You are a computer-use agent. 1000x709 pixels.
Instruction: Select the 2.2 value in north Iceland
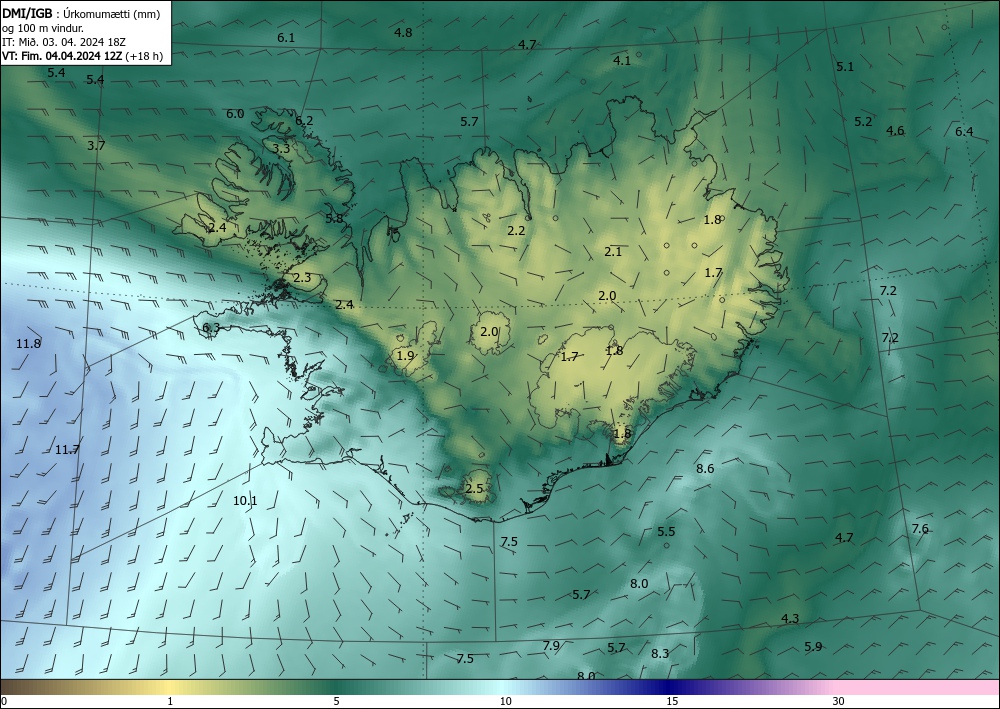click(516, 231)
